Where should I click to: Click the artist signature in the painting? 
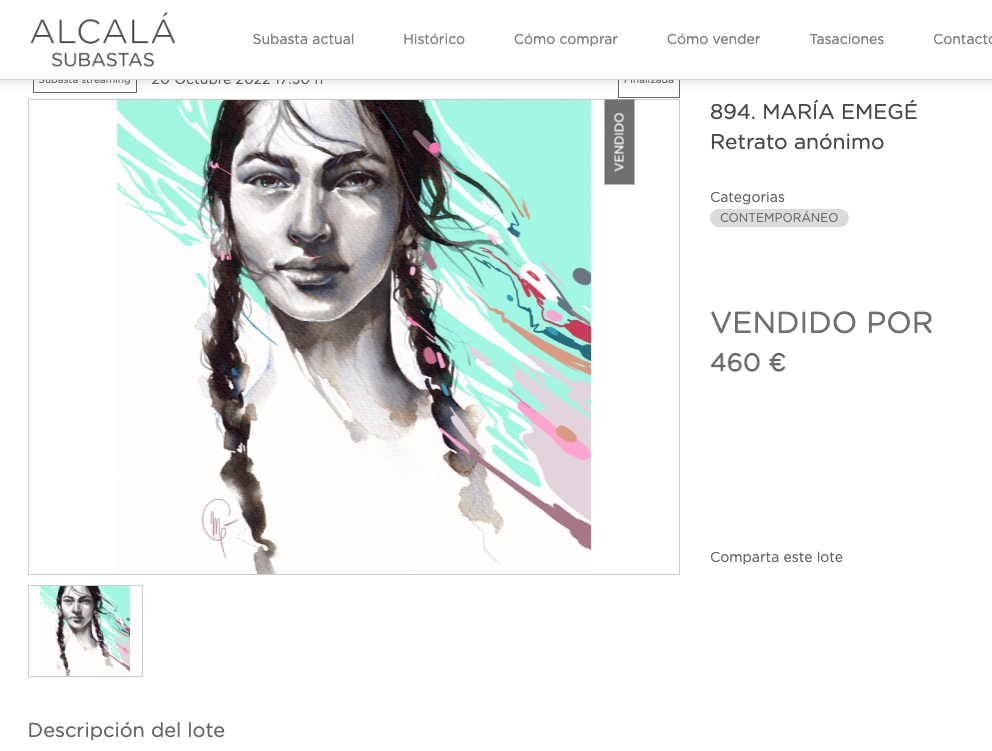(217, 525)
